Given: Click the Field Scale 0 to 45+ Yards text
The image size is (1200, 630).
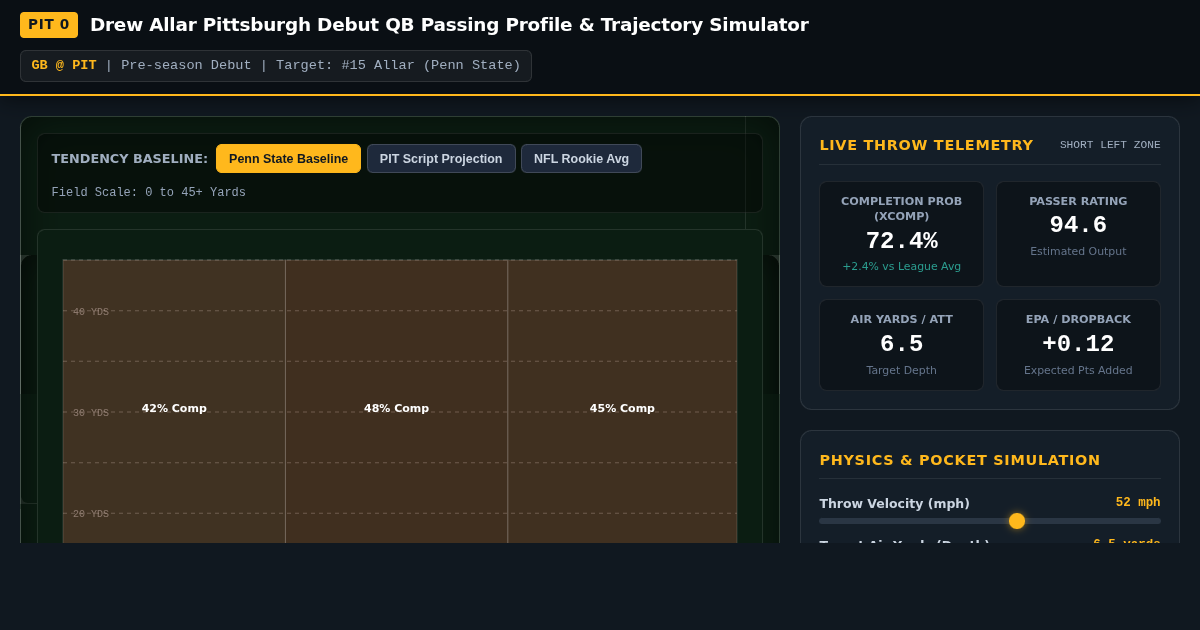Looking at the screenshot, I should [x=149, y=193].
